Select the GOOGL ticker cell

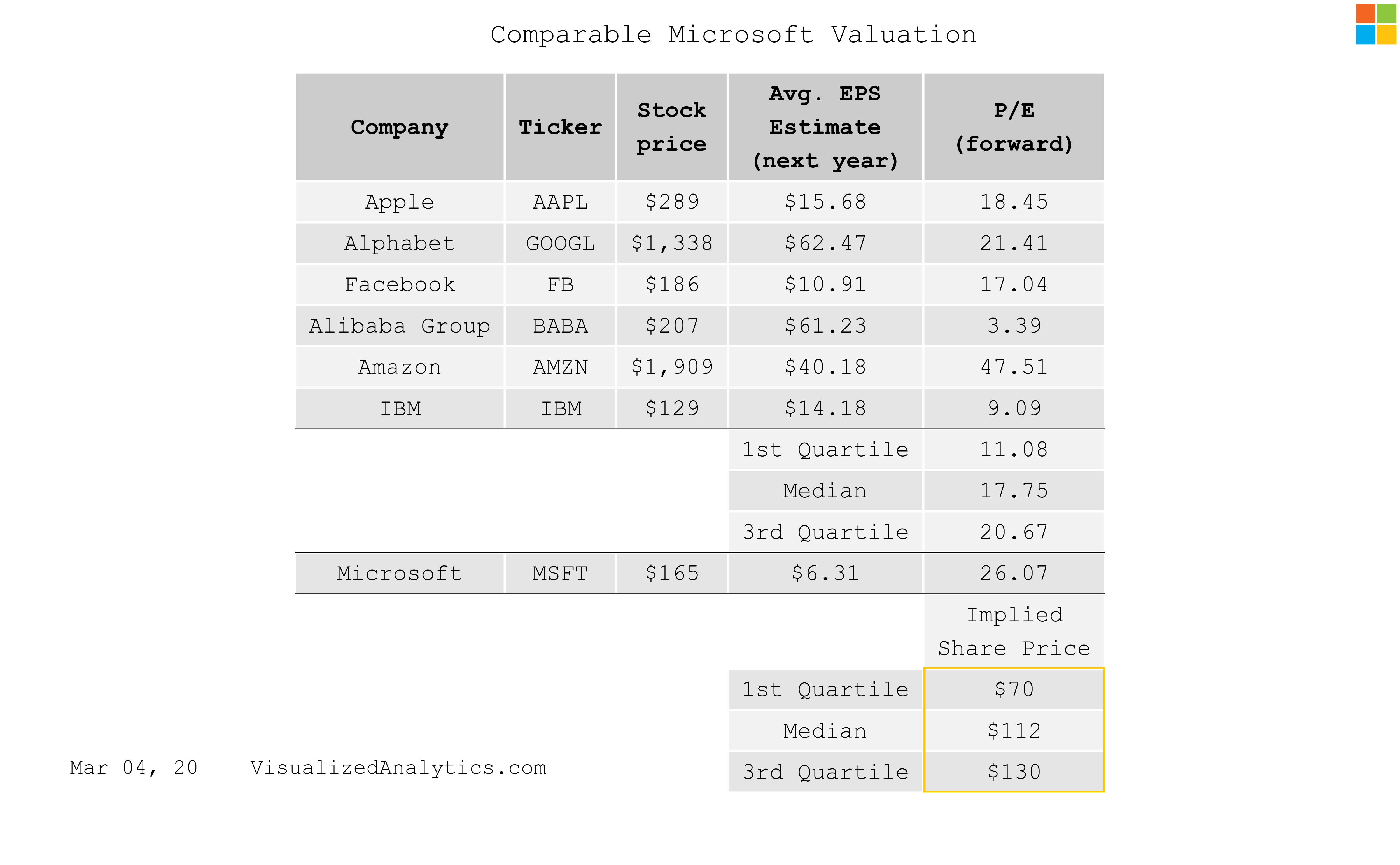pos(560,244)
